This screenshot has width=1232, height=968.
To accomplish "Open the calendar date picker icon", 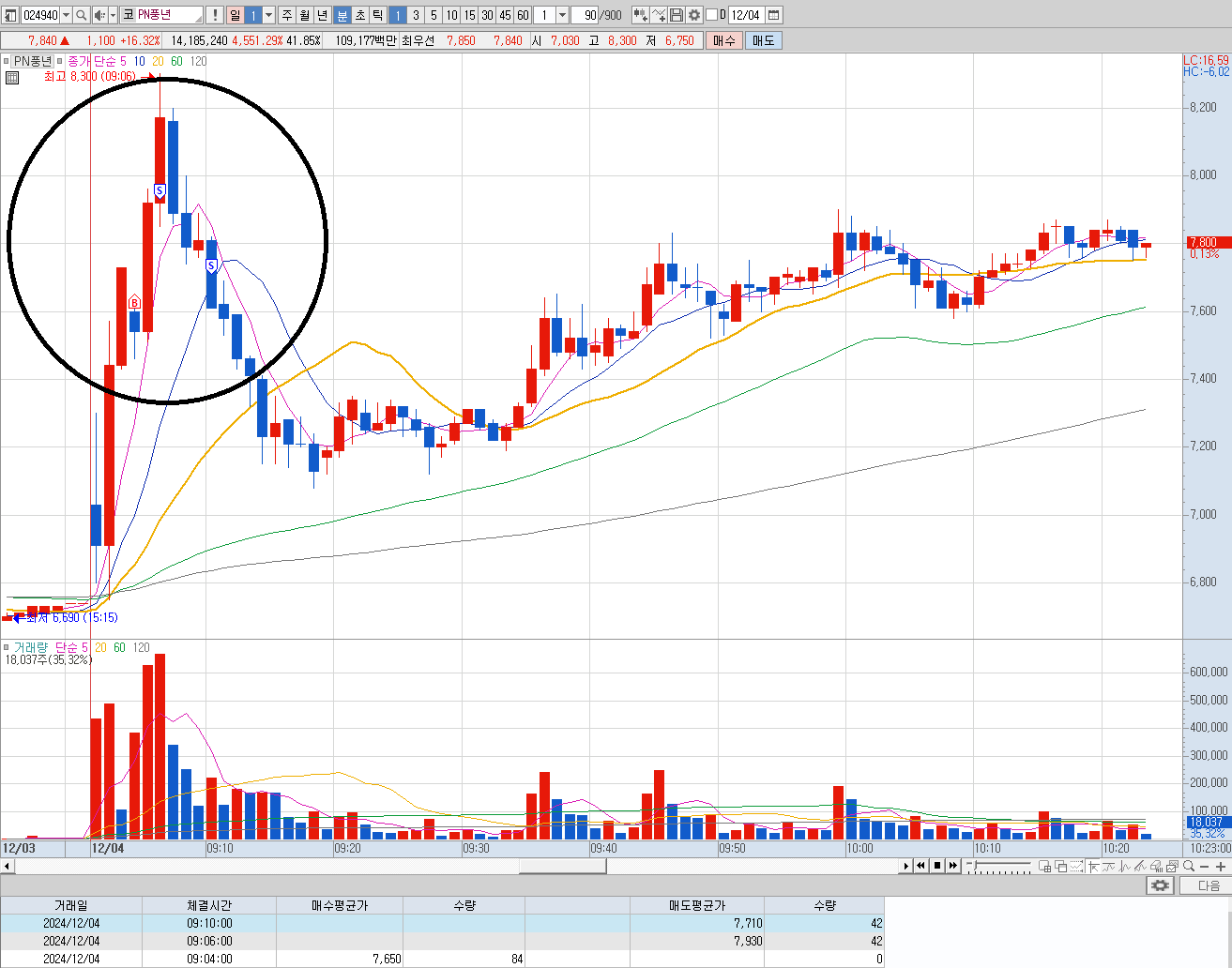I will (773, 15).
